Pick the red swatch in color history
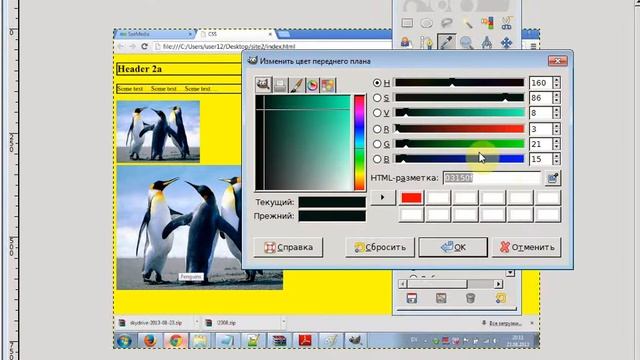 click(411, 198)
